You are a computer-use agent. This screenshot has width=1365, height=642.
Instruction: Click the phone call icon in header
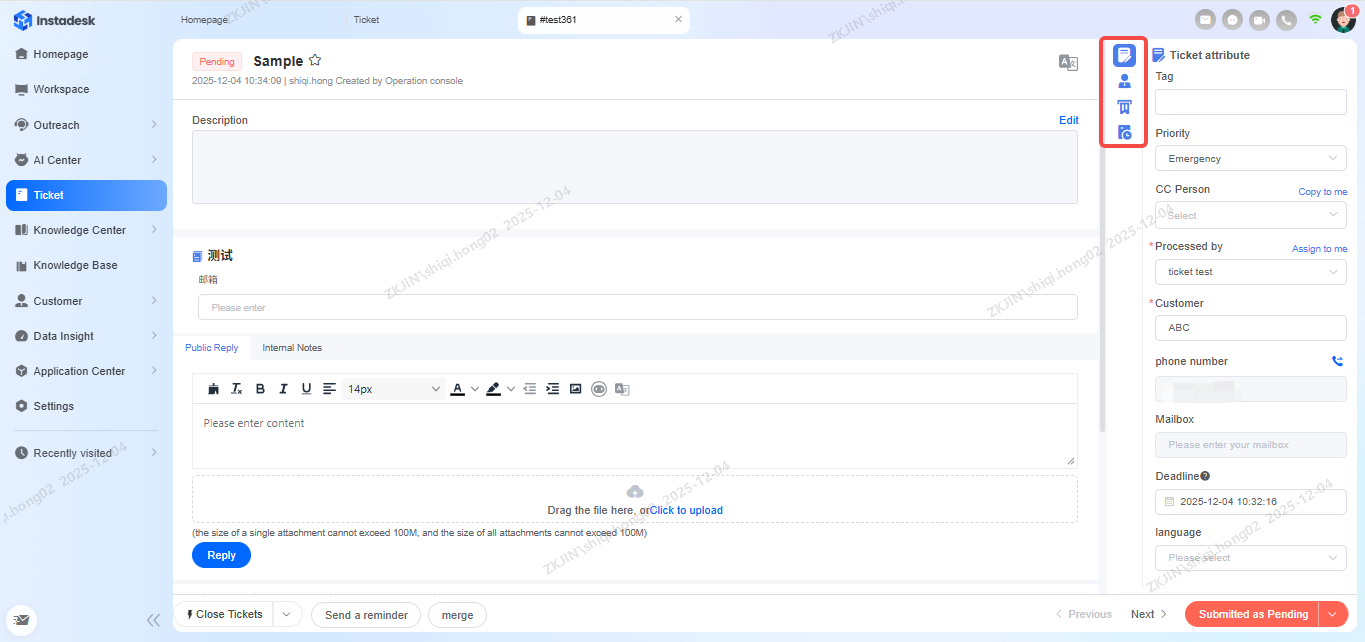coord(1286,19)
